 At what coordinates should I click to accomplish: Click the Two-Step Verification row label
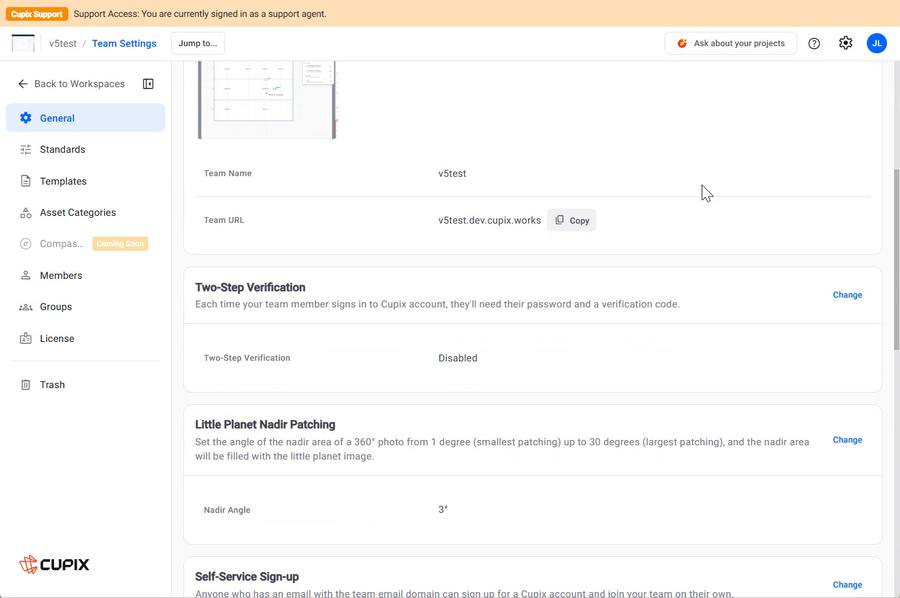pos(247,358)
